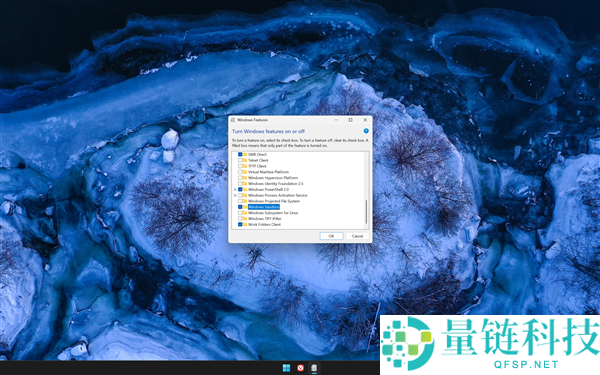Expand the Windows PowerShell 2.0 node
Screen dimensions: 600x375
[235, 189]
